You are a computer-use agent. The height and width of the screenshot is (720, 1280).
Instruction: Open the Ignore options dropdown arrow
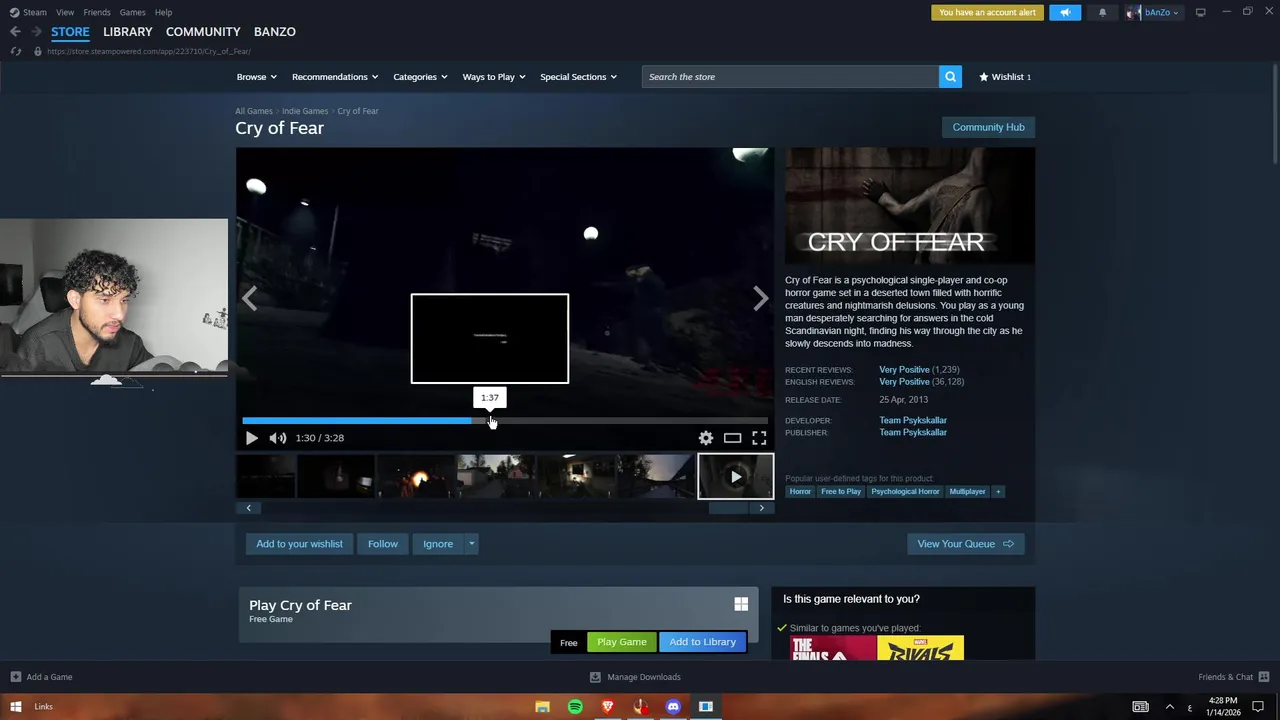click(472, 544)
